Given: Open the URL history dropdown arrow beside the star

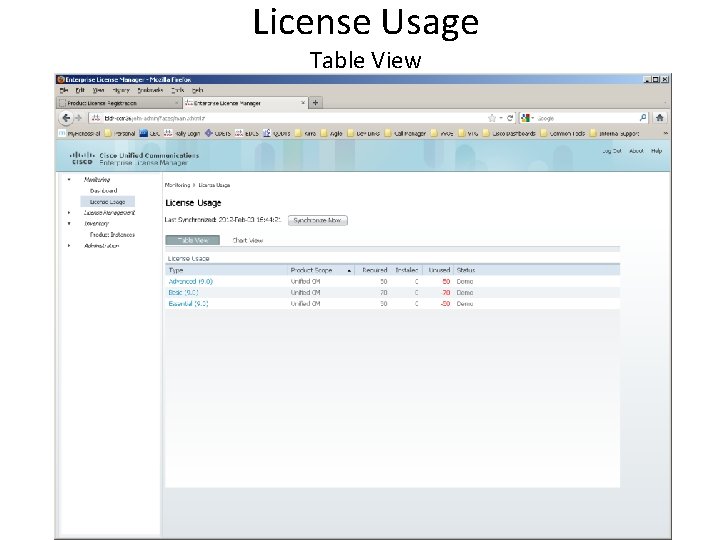Looking at the screenshot, I should 501,118.
